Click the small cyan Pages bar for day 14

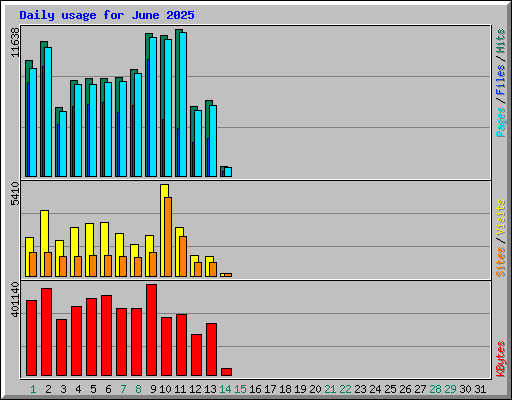click(x=228, y=172)
